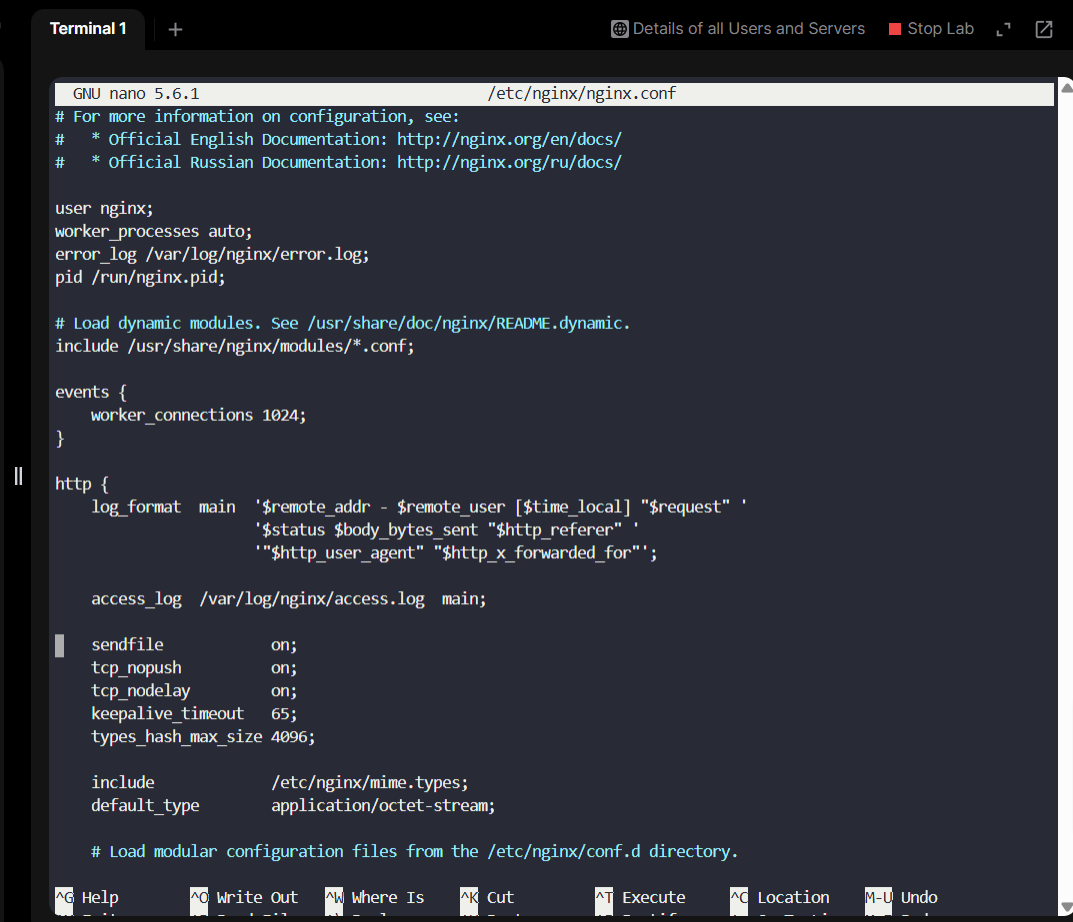Click the ^W Where Is shortcut
This screenshot has height=922, width=1073.
[375, 897]
